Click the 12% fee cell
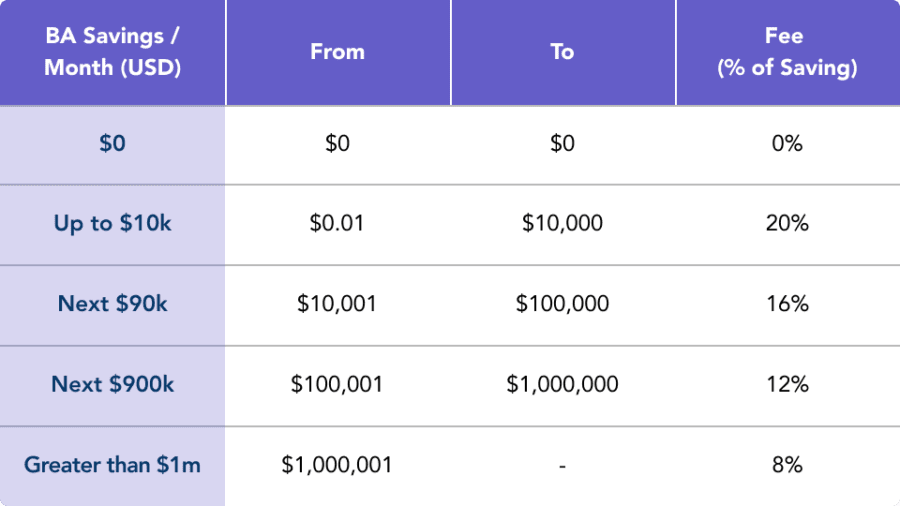The width and height of the screenshot is (900, 506). (787, 384)
